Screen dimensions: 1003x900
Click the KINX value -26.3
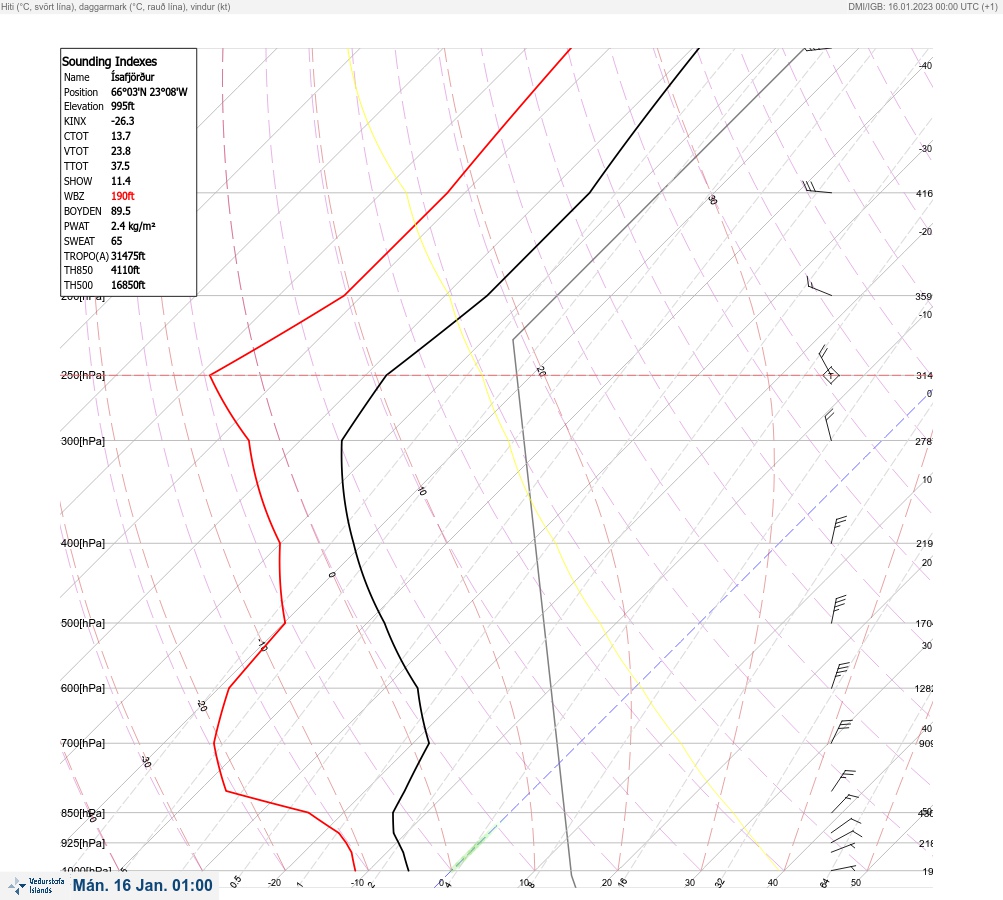[x=123, y=121]
